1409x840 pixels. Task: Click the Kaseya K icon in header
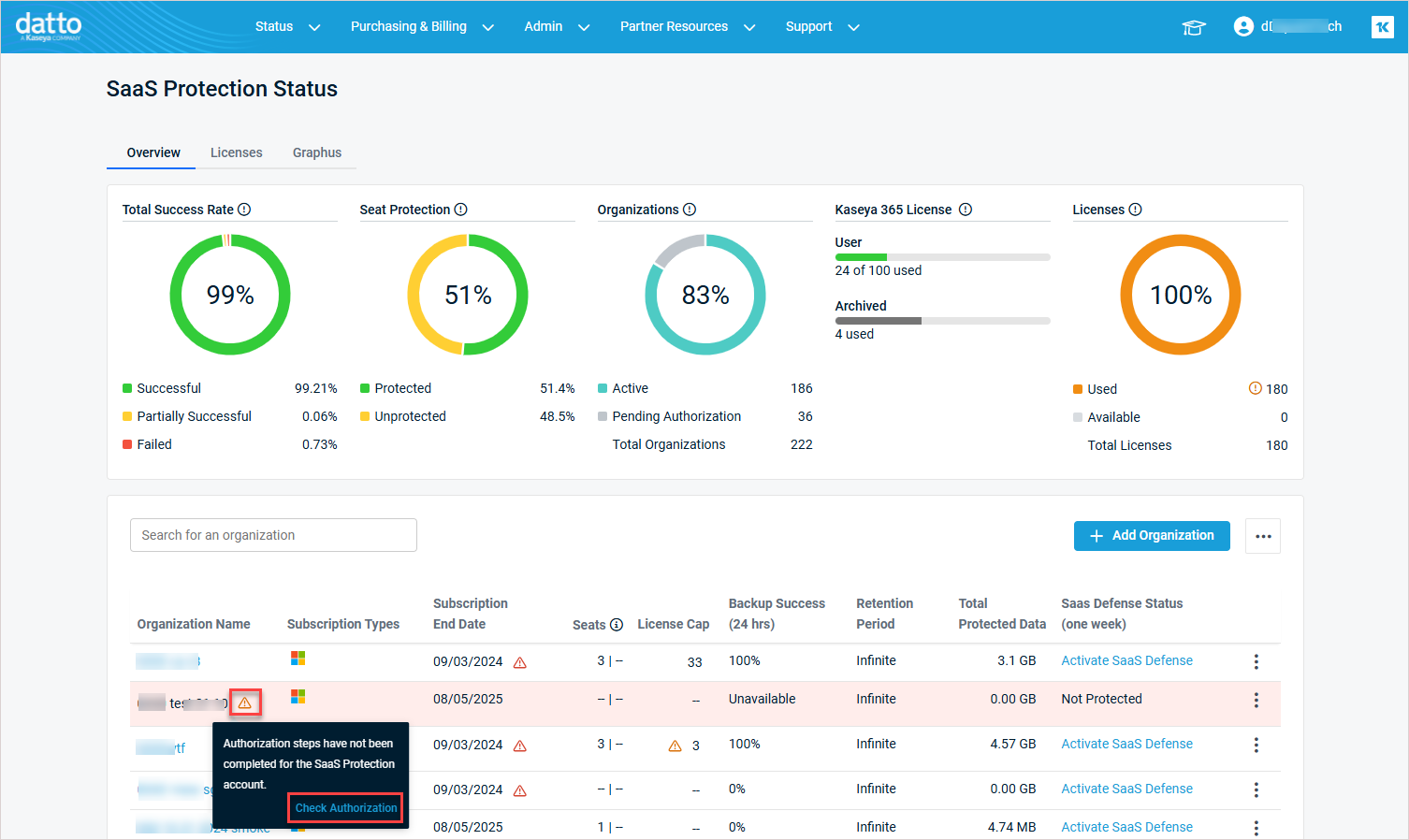1382,27
